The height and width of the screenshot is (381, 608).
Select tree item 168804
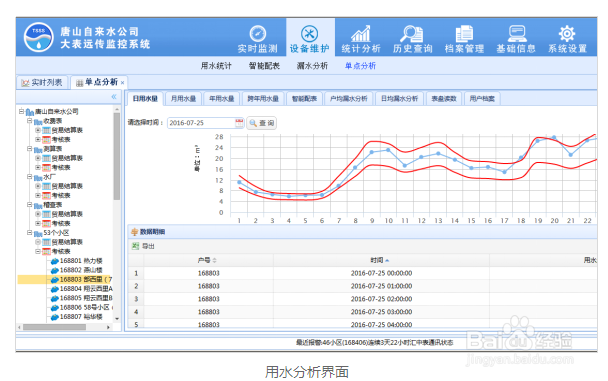point(86,289)
